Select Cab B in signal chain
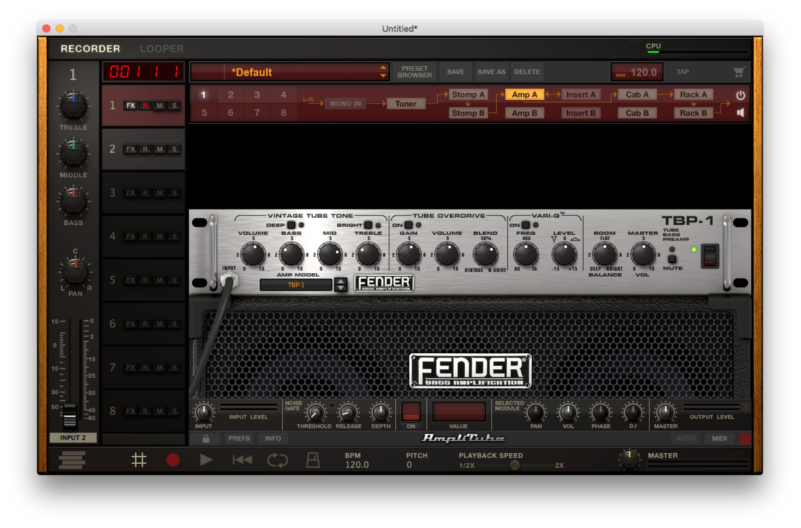 pyautogui.click(x=637, y=113)
